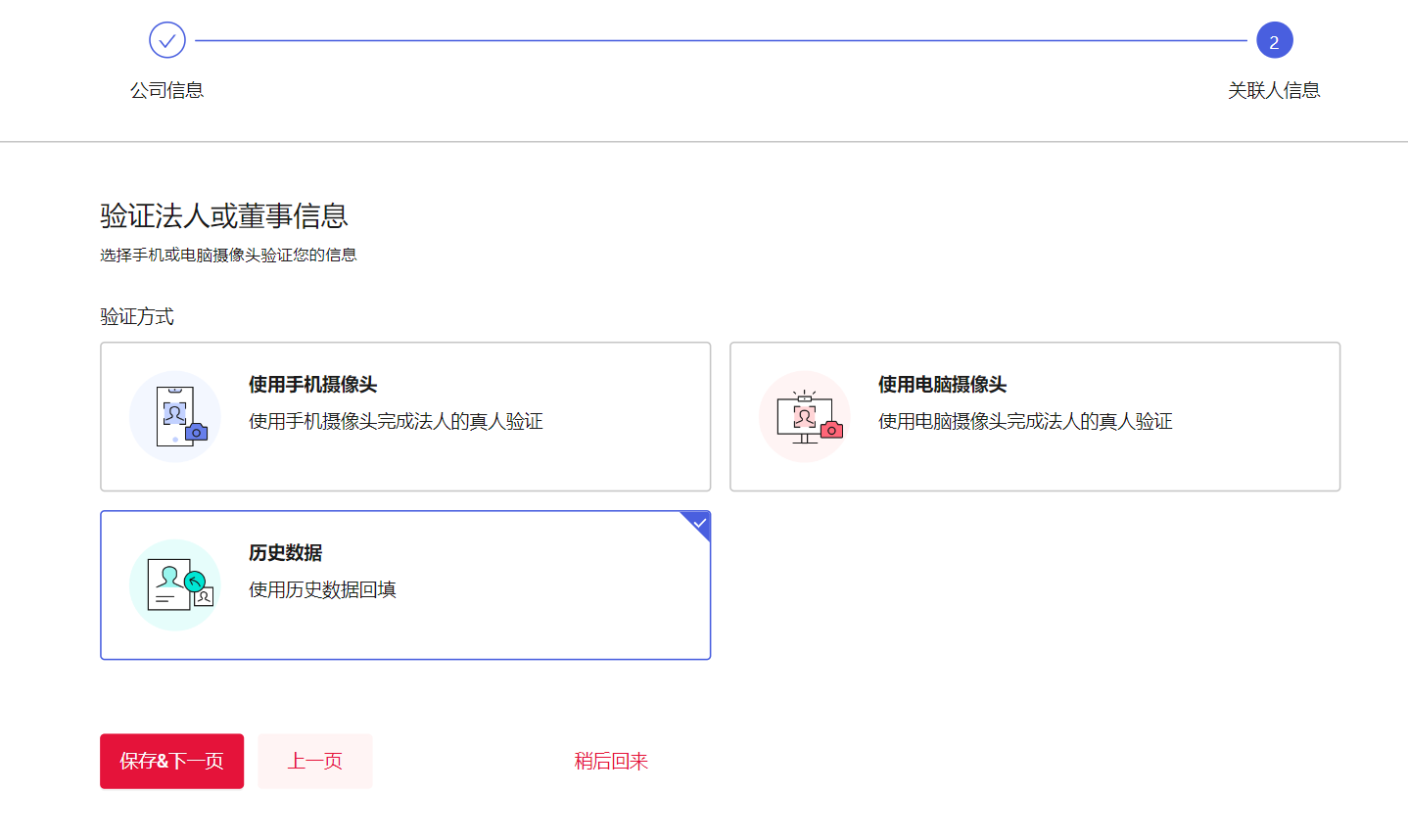Screen dimensions: 1408x840
Task: Click the text 使用手机摄像头完成法人的真人验证
Action: [396, 421]
